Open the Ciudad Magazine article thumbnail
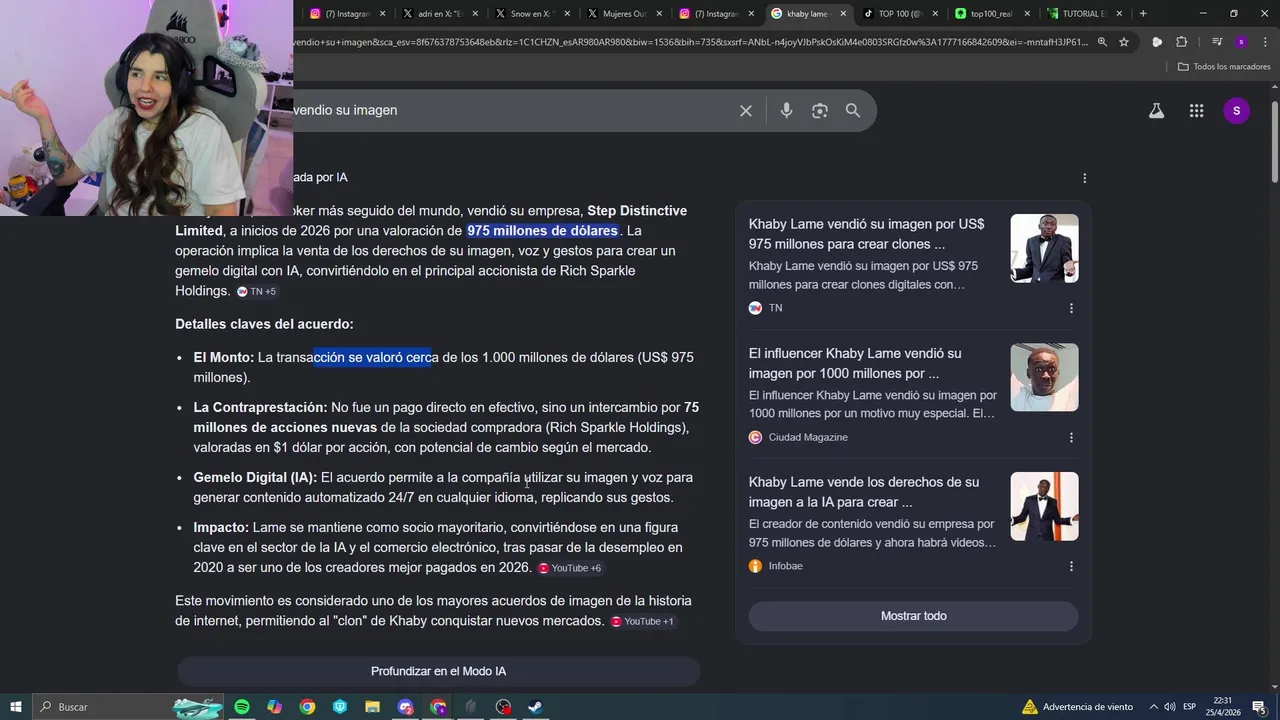1280x720 pixels. click(1044, 378)
